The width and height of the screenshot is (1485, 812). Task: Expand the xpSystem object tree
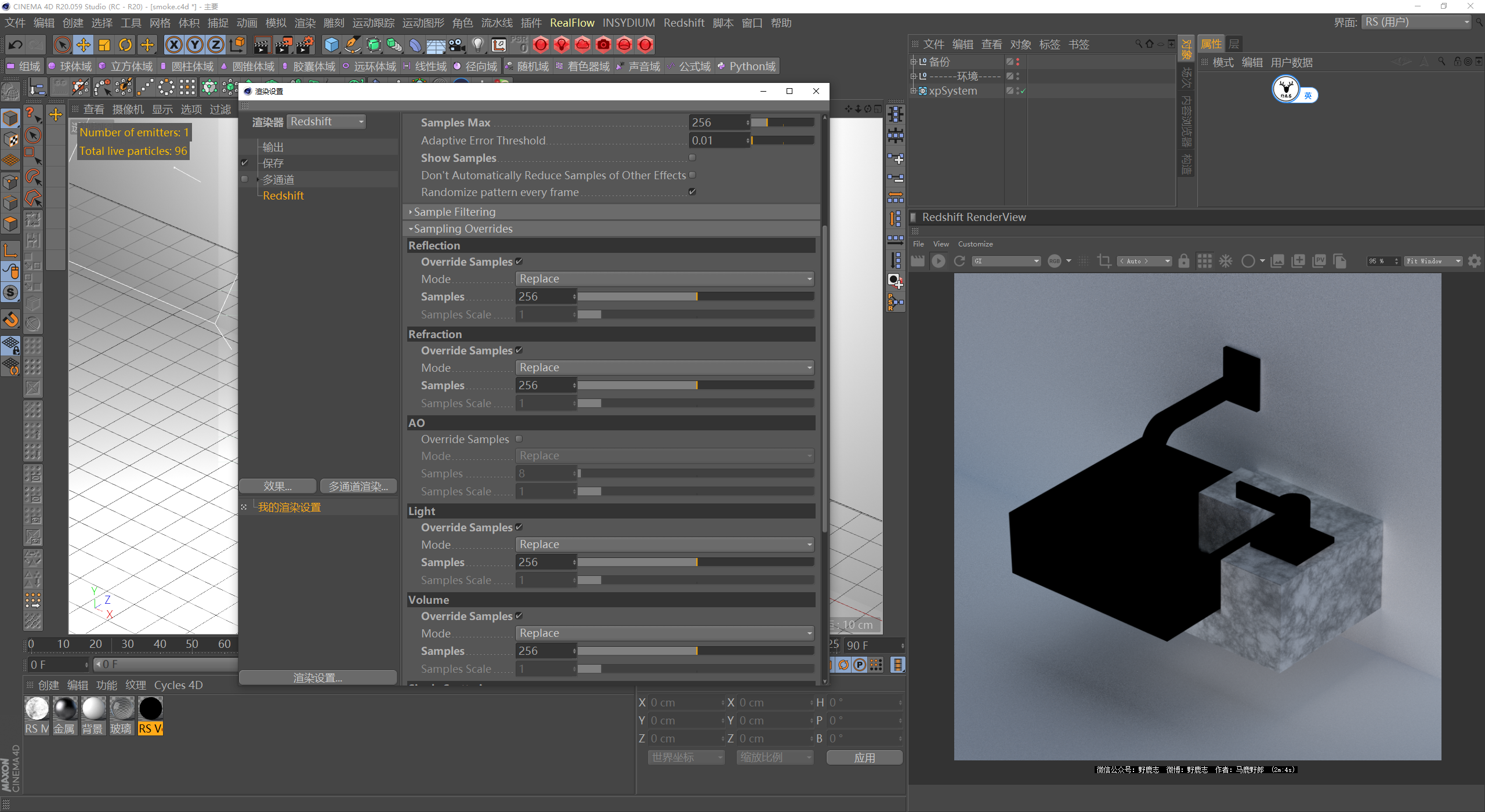tap(913, 91)
